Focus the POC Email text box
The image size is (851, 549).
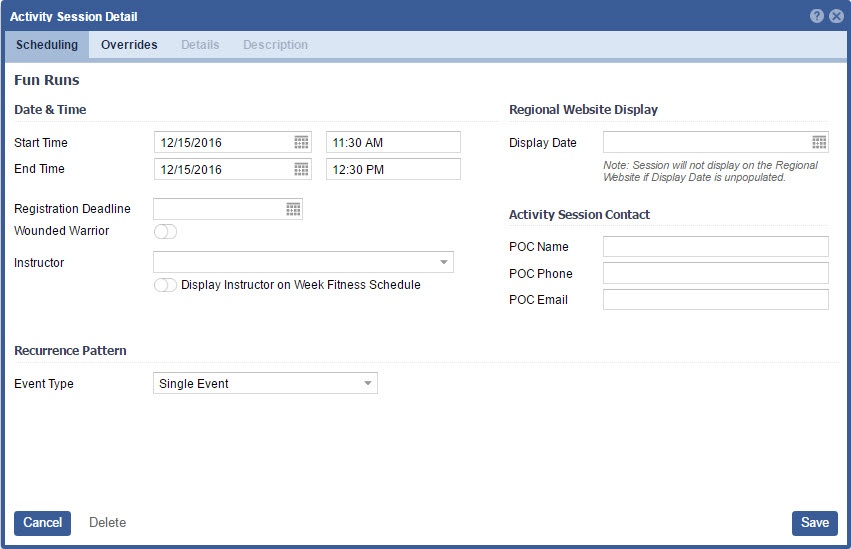click(x=715, y=300)
